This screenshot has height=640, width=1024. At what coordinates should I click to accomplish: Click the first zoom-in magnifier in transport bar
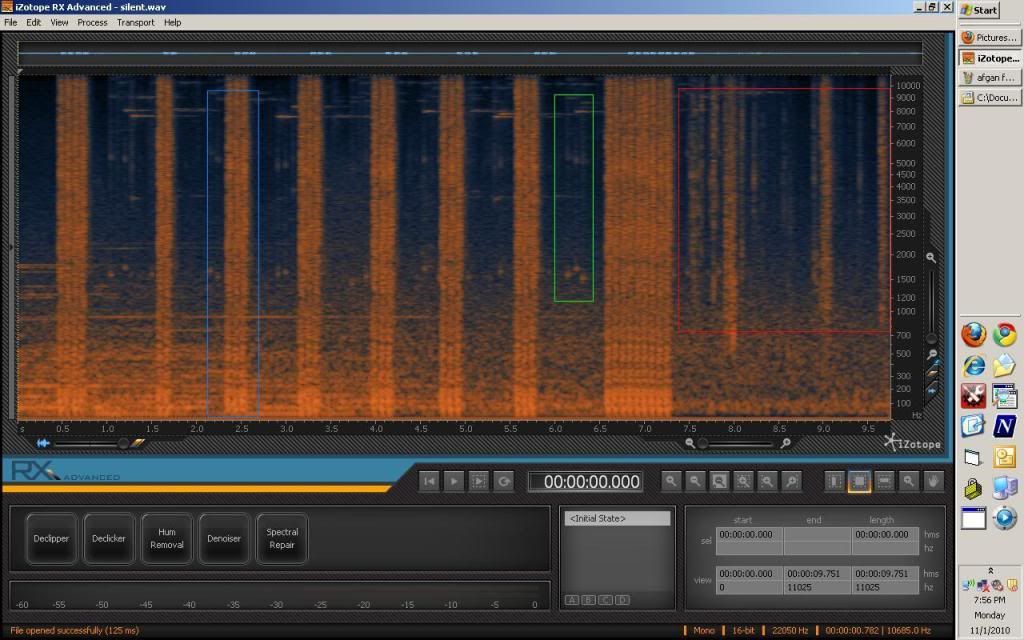click(671, 481)
